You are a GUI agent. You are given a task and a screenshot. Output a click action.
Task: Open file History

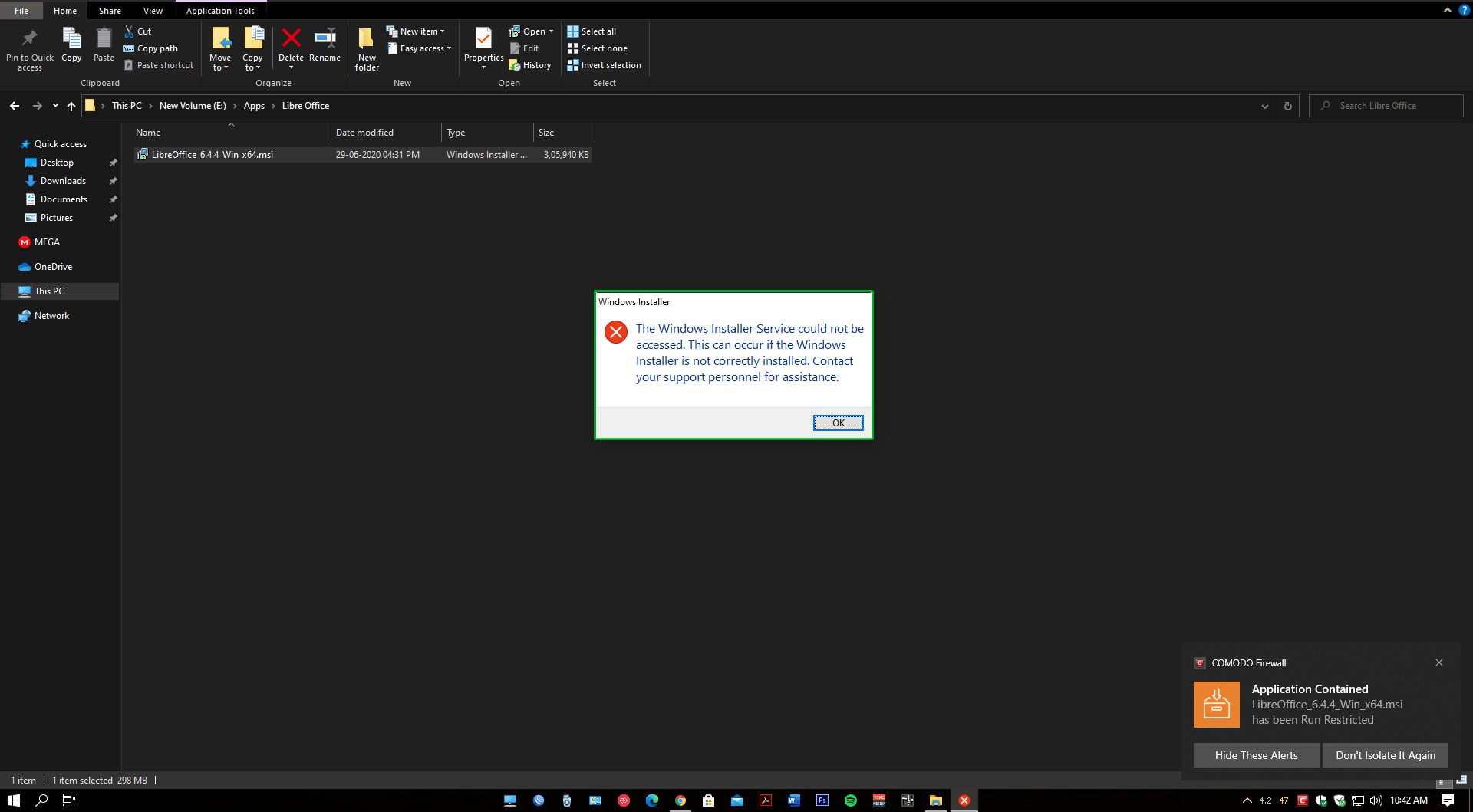click(530, 65)
